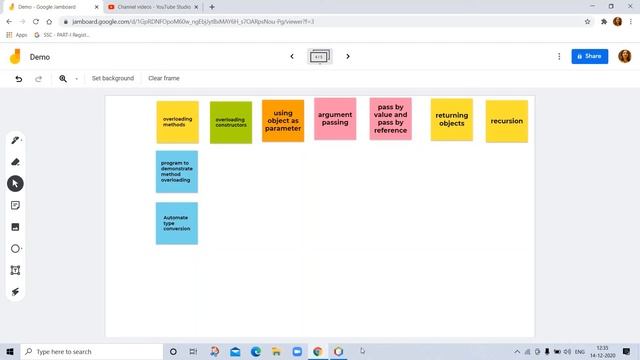Image resolution: width=640 pixels, height=360 pixels.
Task: Undo the last action
Action: click(19, 78)
